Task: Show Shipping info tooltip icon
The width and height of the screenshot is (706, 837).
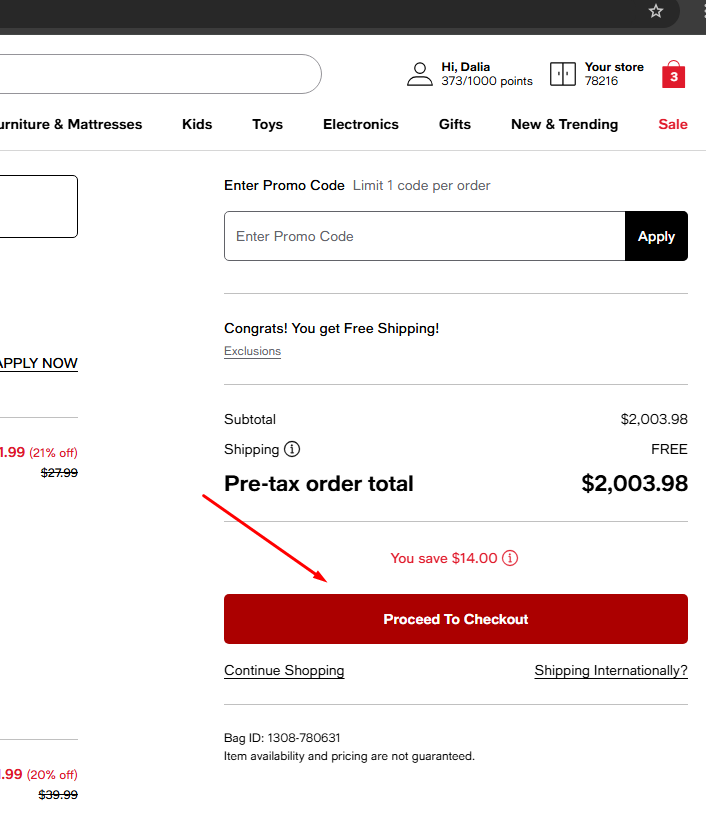Action: (292, 449)
